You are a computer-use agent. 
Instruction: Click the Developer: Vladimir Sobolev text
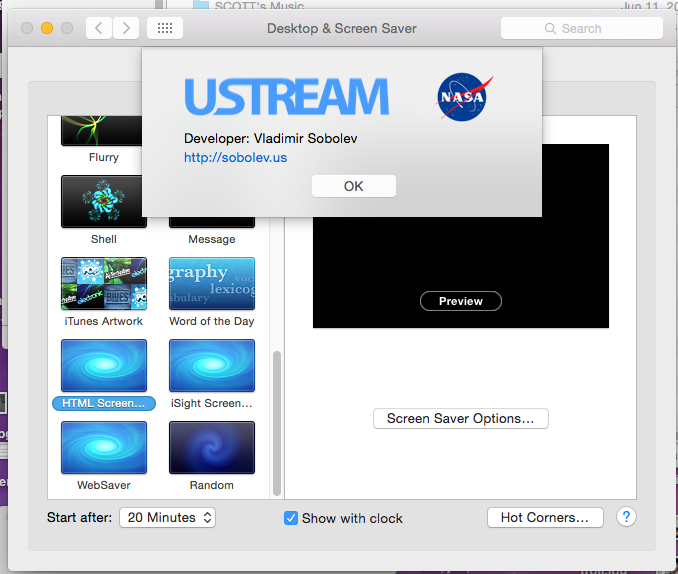tap(271, 138)
